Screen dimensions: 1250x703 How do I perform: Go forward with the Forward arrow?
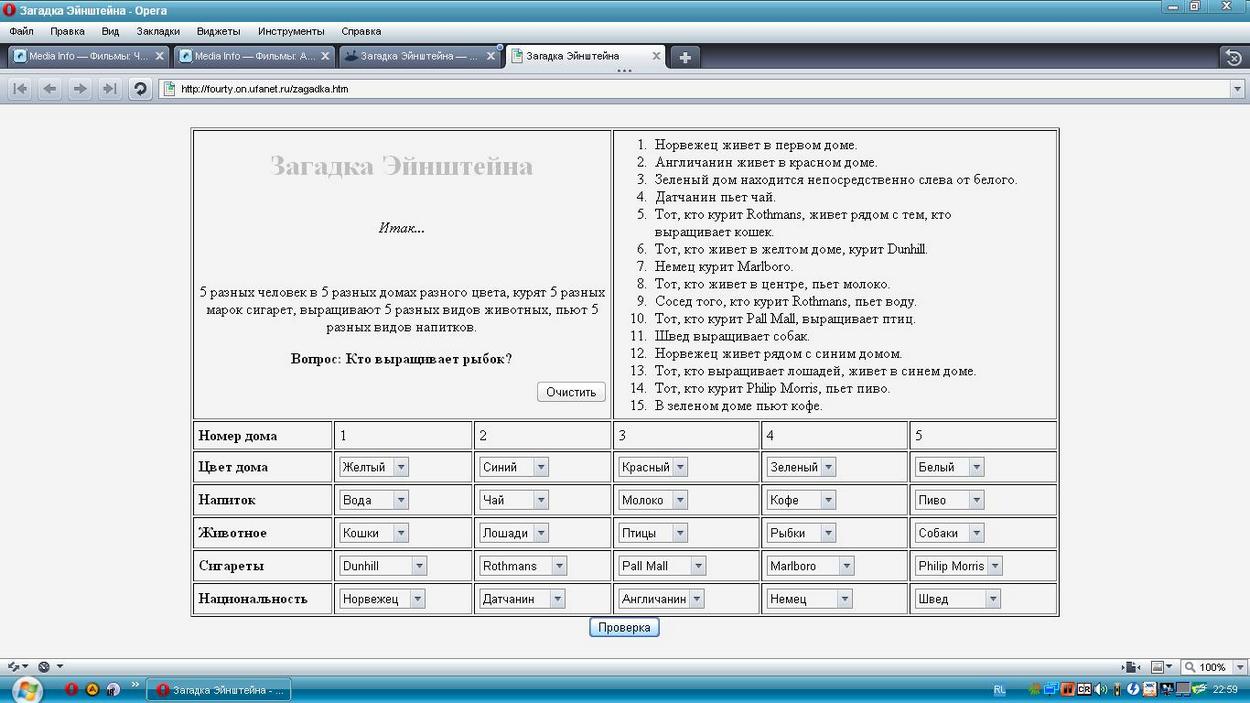click(80, 89)
